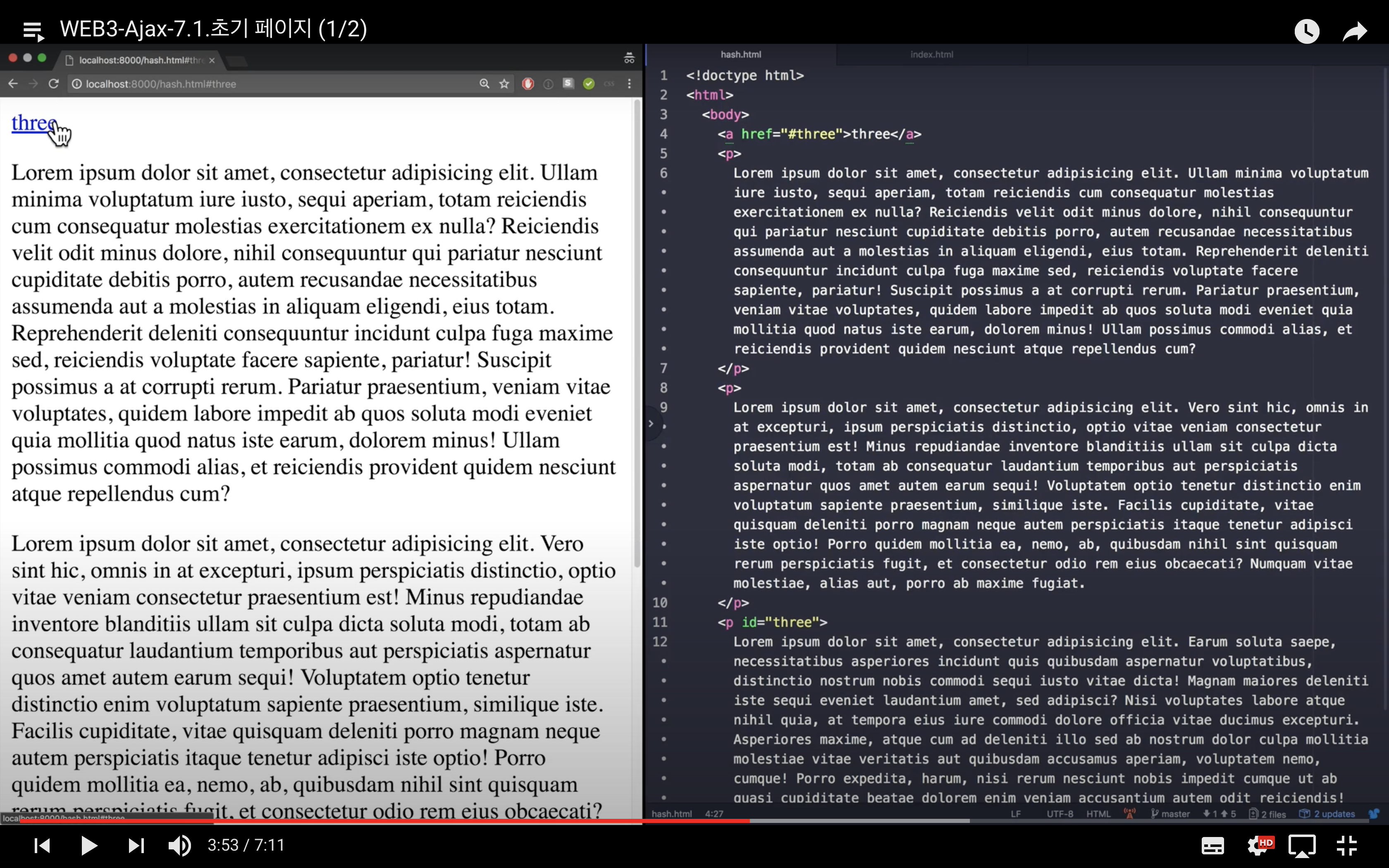1389x868 pixels.
Task: Click the Share arrow icon
Action: 1355,31
